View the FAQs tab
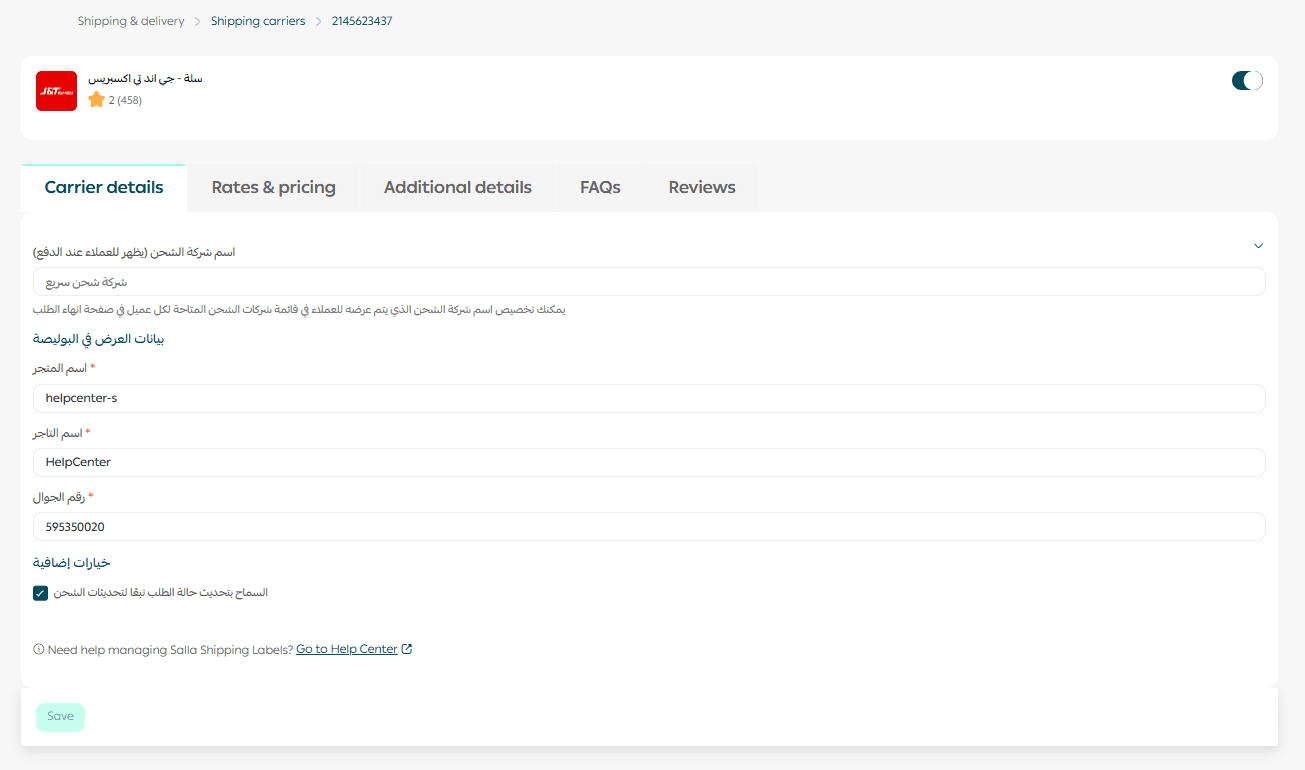This screenshot has height=770, width=1305. [600, 188]
